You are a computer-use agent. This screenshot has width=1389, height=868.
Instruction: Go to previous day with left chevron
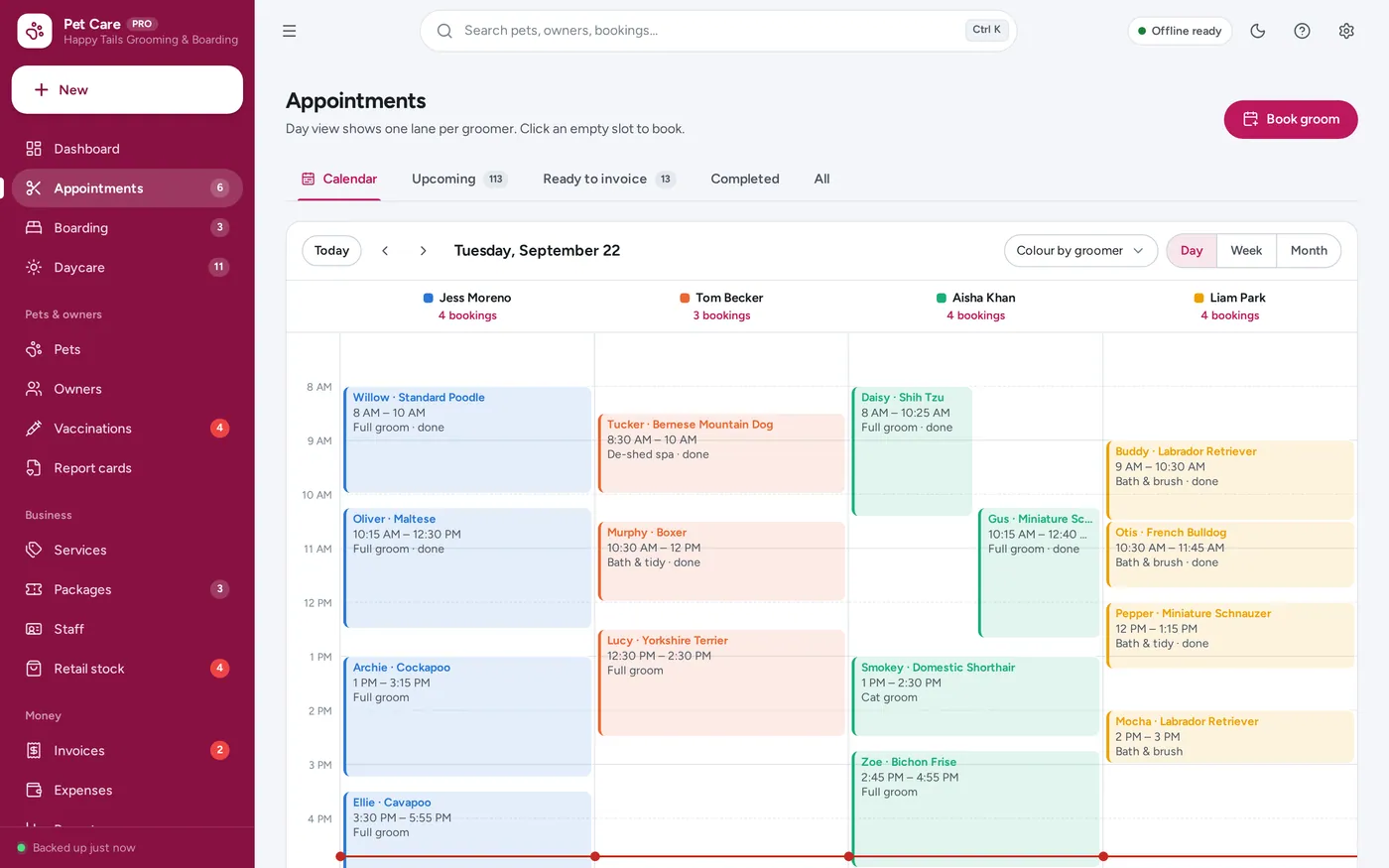click(x=385, y=251)
